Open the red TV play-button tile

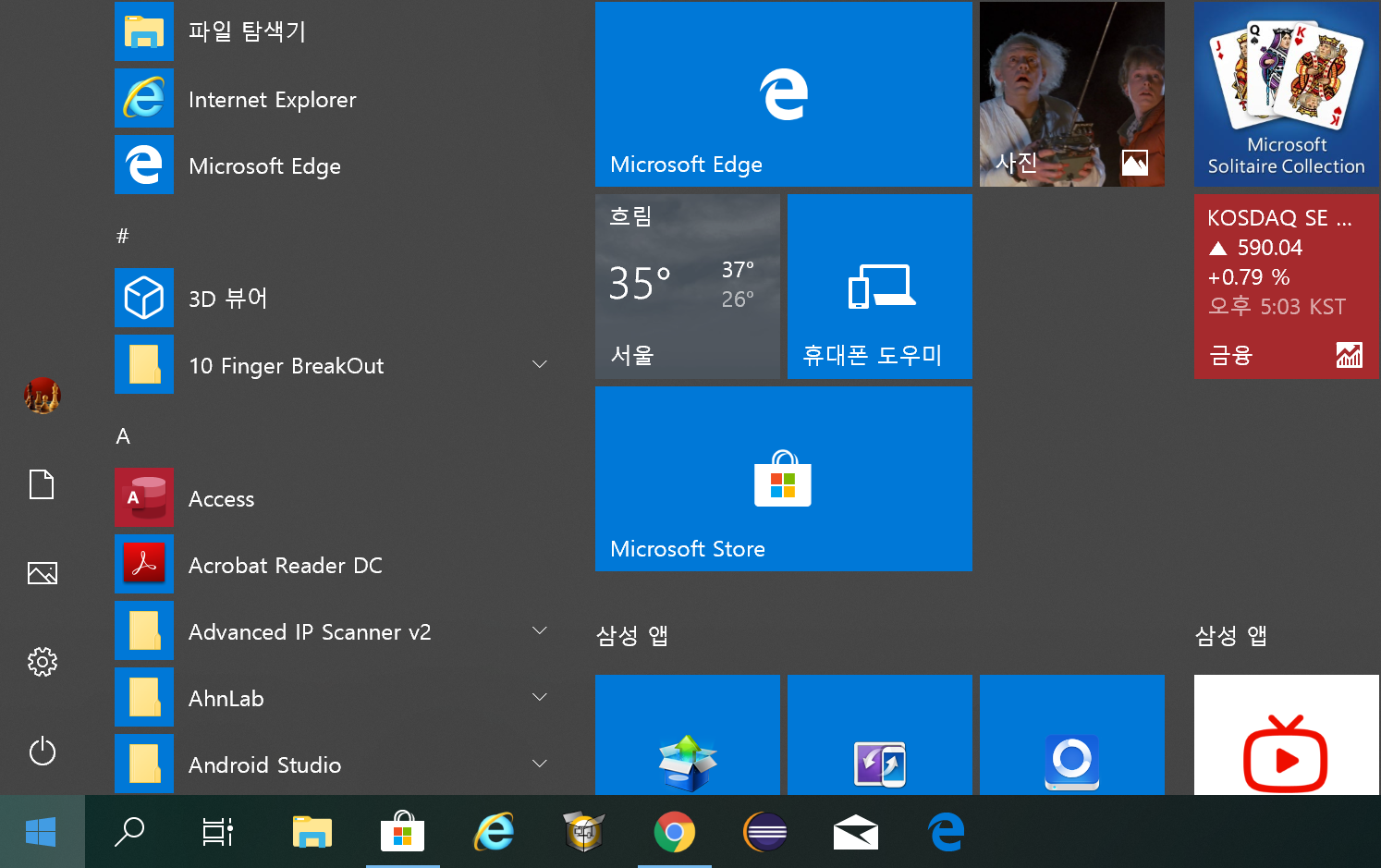[x=1287, y=735]
